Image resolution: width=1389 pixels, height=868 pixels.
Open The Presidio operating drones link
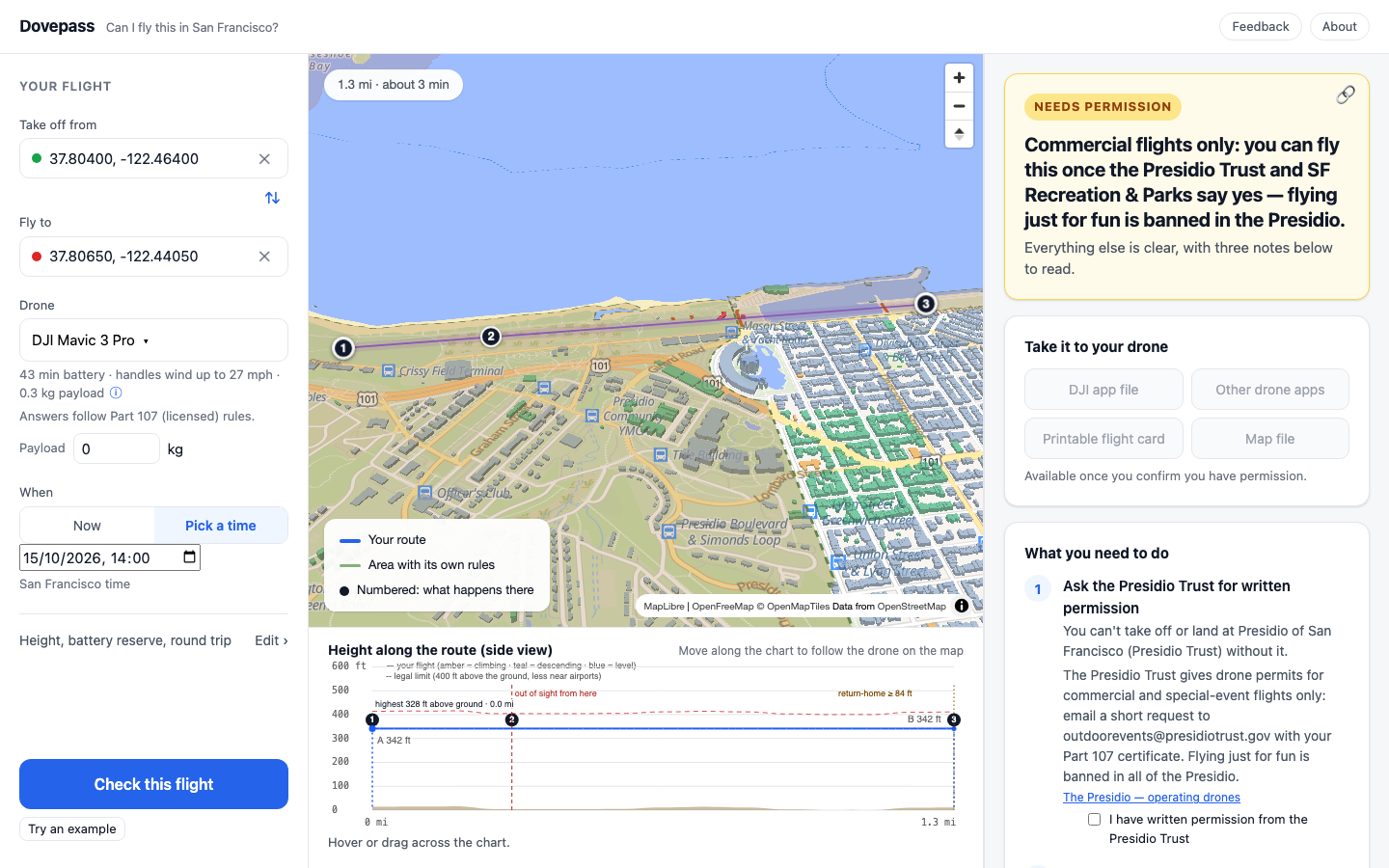tap(1152, 798)
